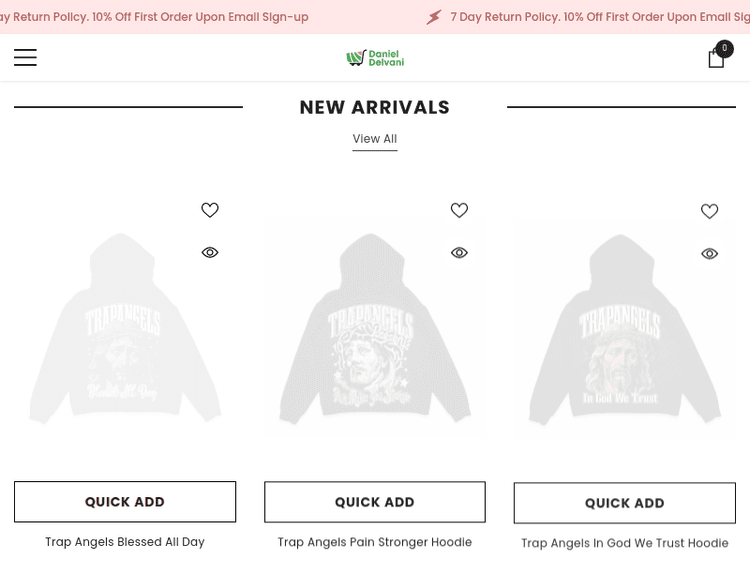Image resolution: width=750 pixels, height=563 pixels.
Task: Add Blessed All Day hoodie to wishlist
Action: click(210, 210)
